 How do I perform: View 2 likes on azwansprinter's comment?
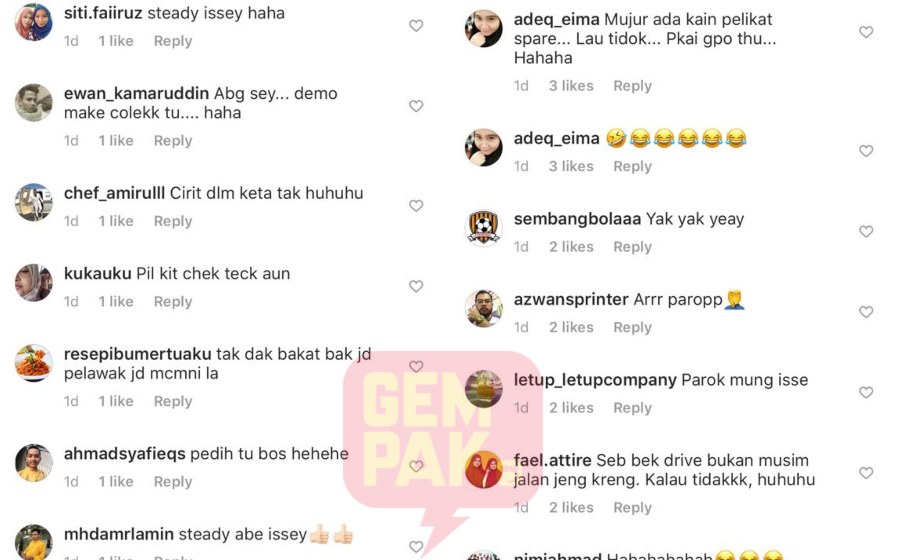[x=571, y=327]
